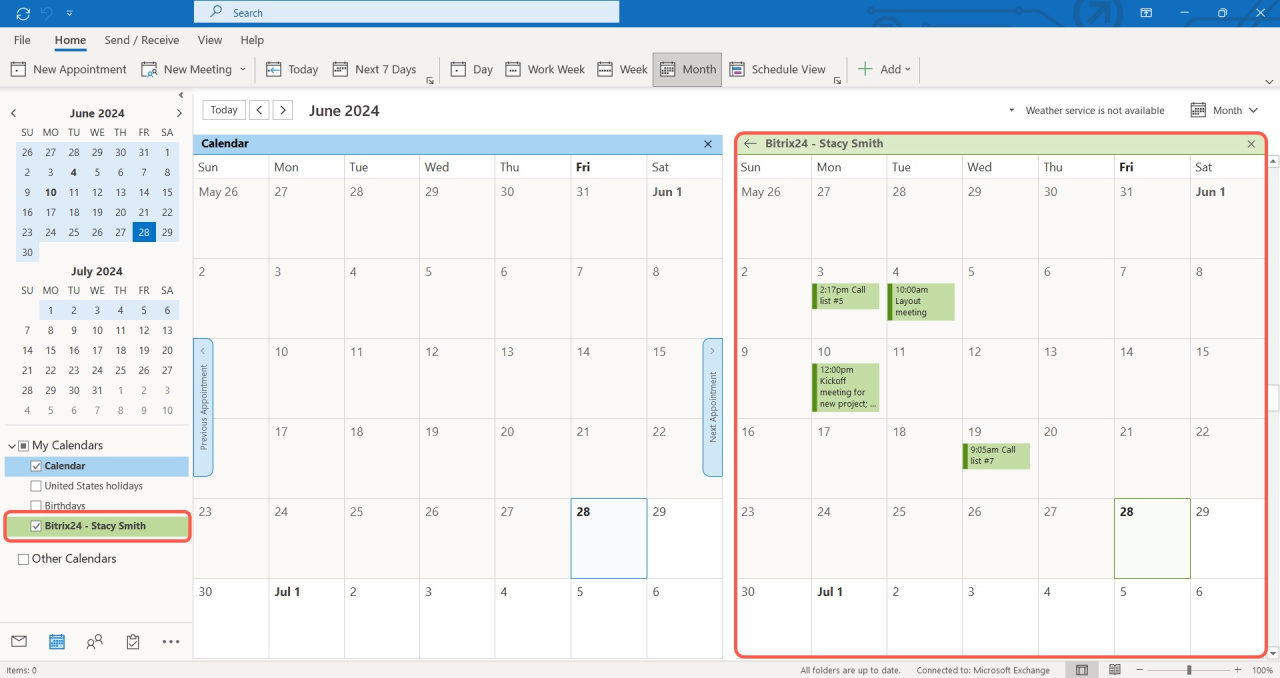Open People contacts icon in navigation bar

(95, 642)
